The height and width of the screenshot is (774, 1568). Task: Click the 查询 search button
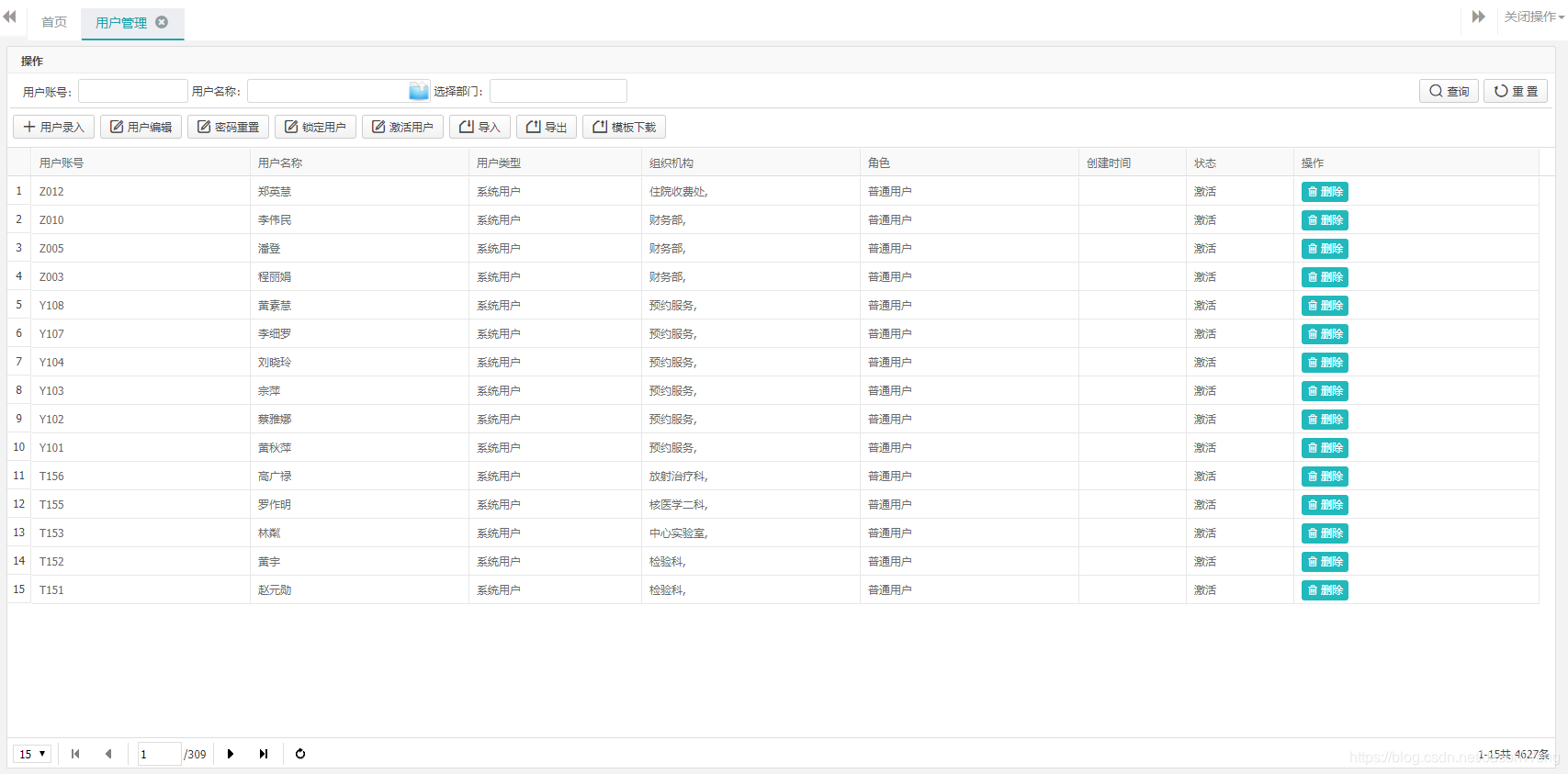[1449, 91]
